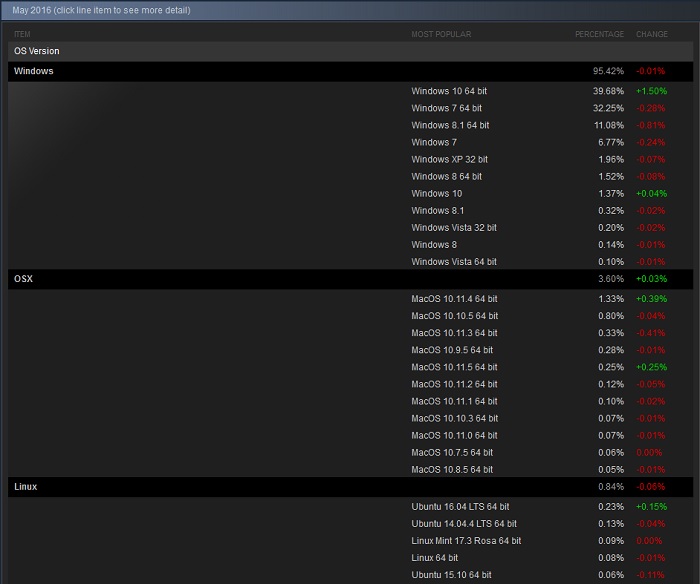Click the Windows Vista 64 bit row
Viewport: 700px width, 584px height.
coord(453,261)
